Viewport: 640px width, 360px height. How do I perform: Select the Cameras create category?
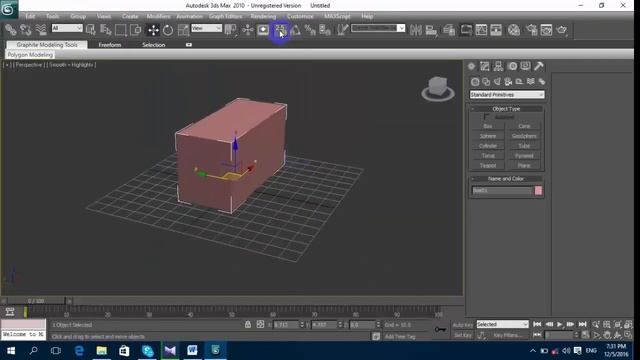pos(508,82)
